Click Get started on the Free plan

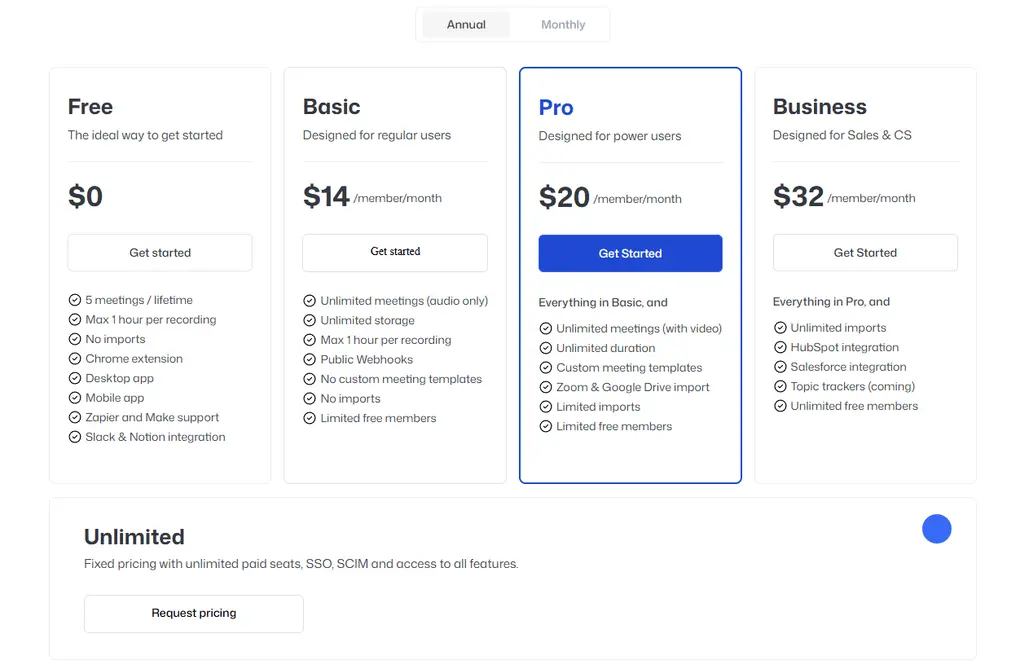point(159,253)
